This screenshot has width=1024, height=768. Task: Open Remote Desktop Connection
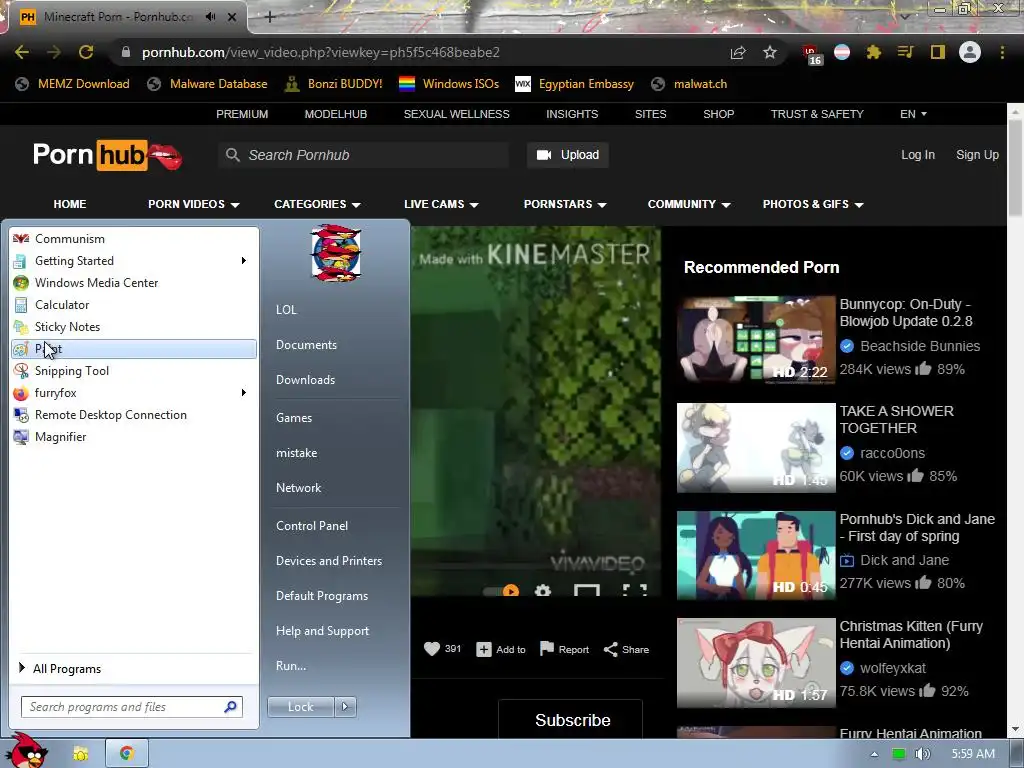pos(134,415)
